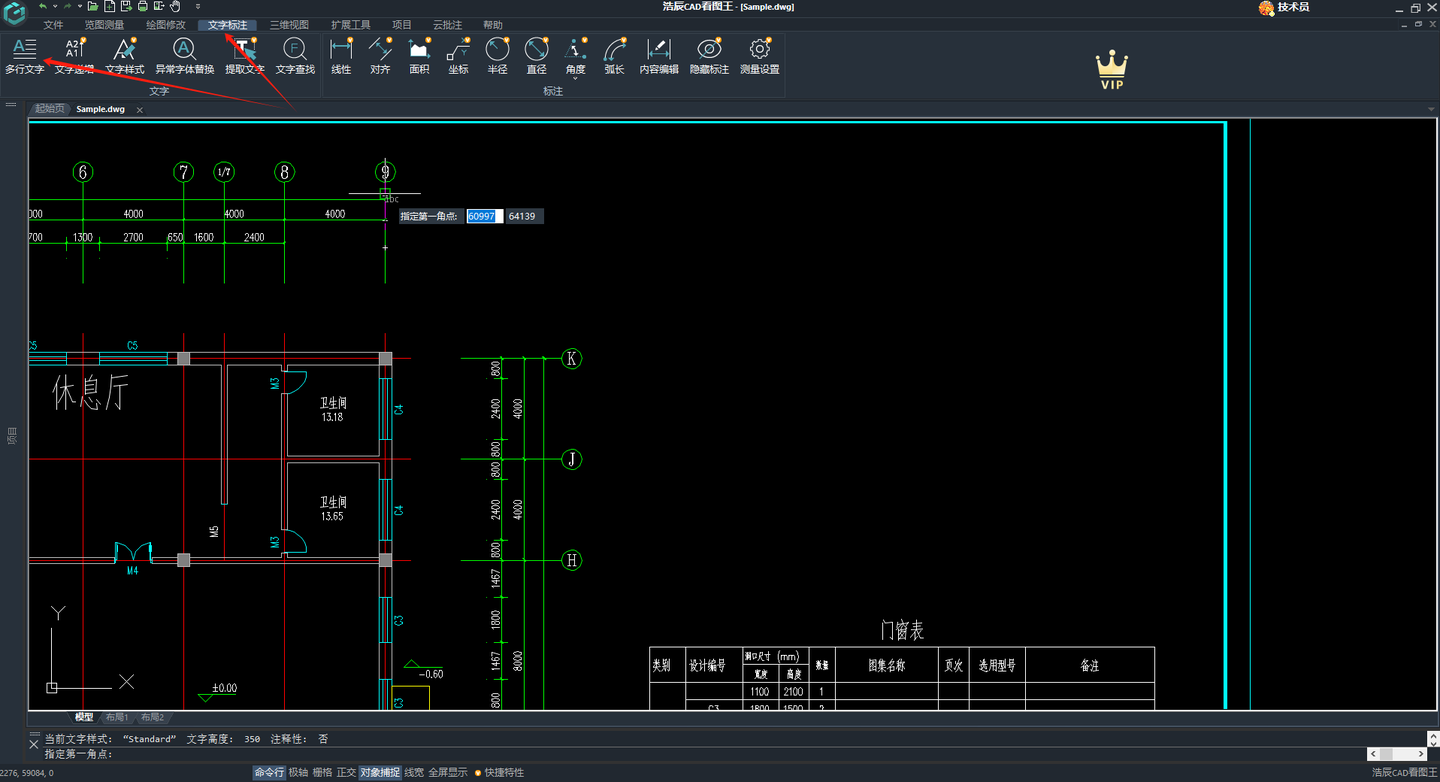Open the 文字样式 text style tool
The width and height of the screenshot is (1440, 782).
pyautogui.click(x=125, y=56)
